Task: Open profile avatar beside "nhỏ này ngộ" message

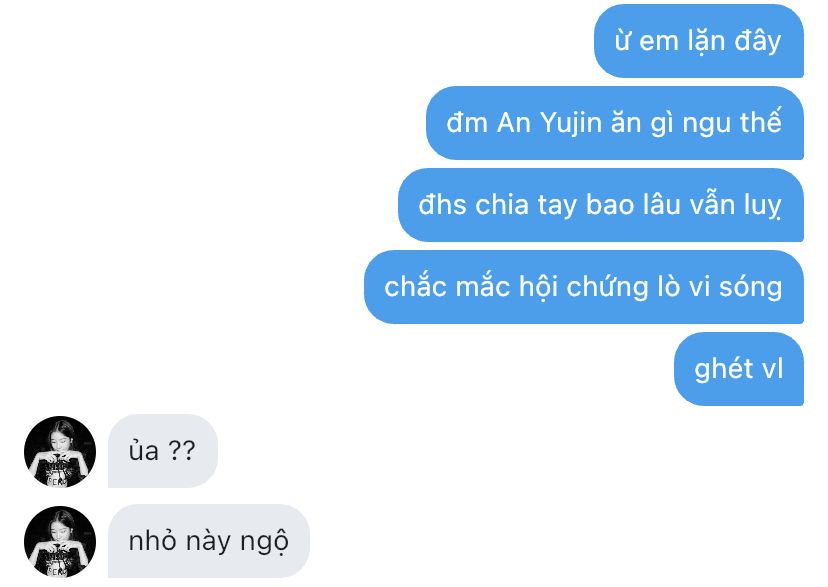Action: 60,542
